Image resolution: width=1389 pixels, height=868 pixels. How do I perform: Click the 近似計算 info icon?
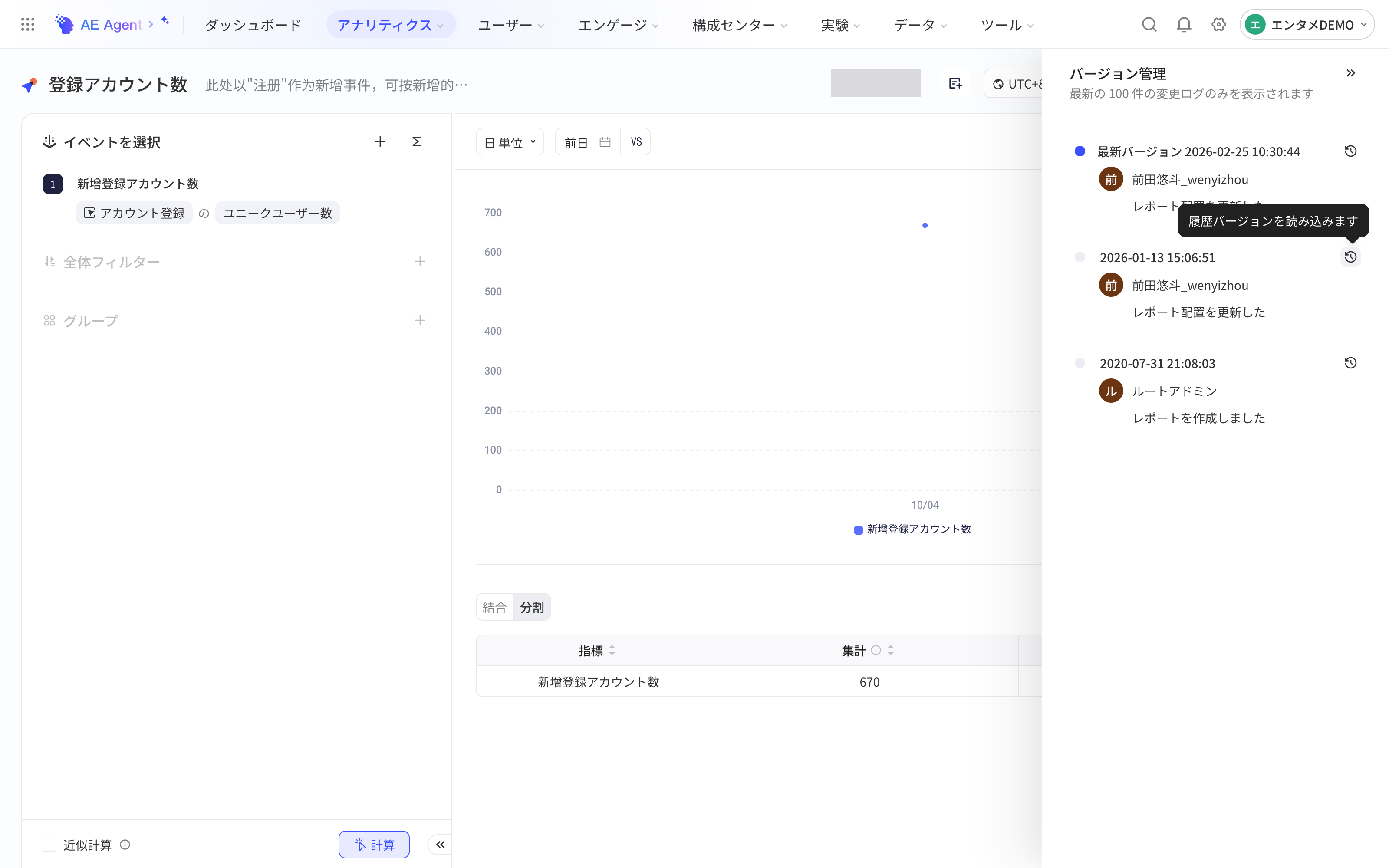(125, 845)
